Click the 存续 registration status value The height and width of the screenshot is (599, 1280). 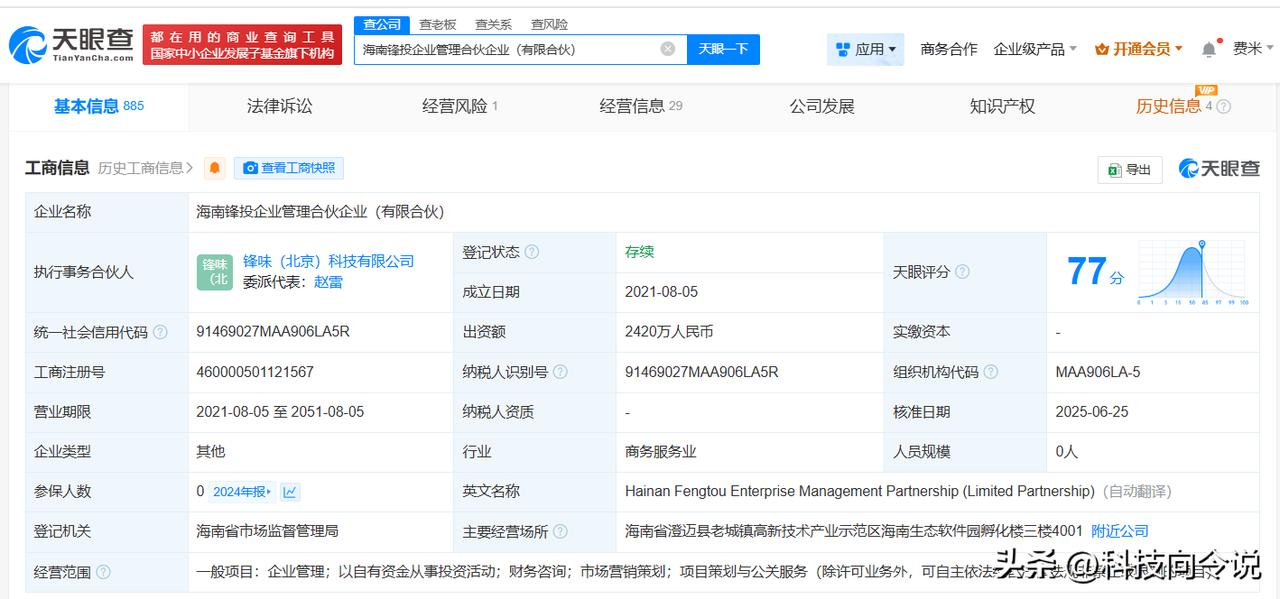click(639, 251)
